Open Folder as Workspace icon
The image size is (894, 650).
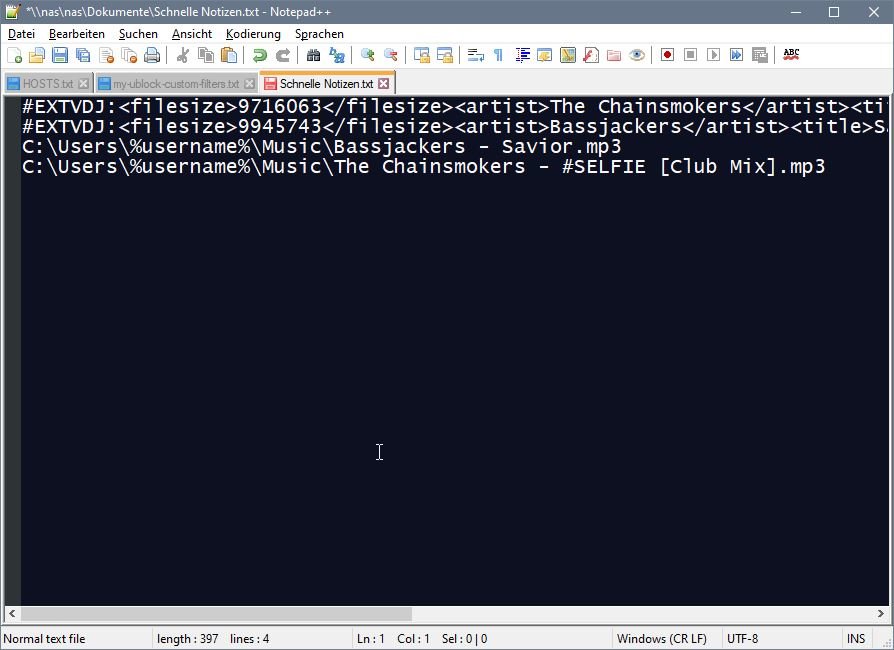(x=614, y=55)
